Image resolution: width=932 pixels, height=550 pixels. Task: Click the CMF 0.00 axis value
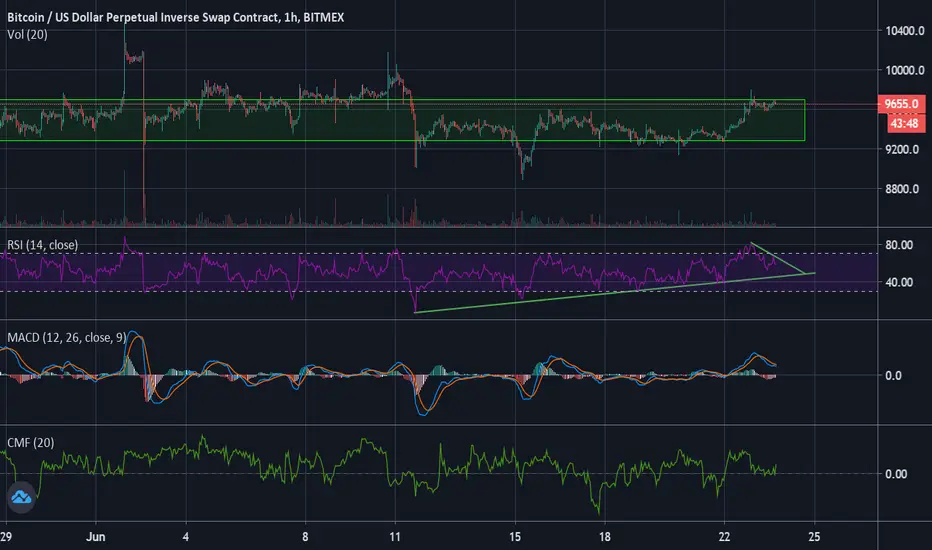click(896, 474)
